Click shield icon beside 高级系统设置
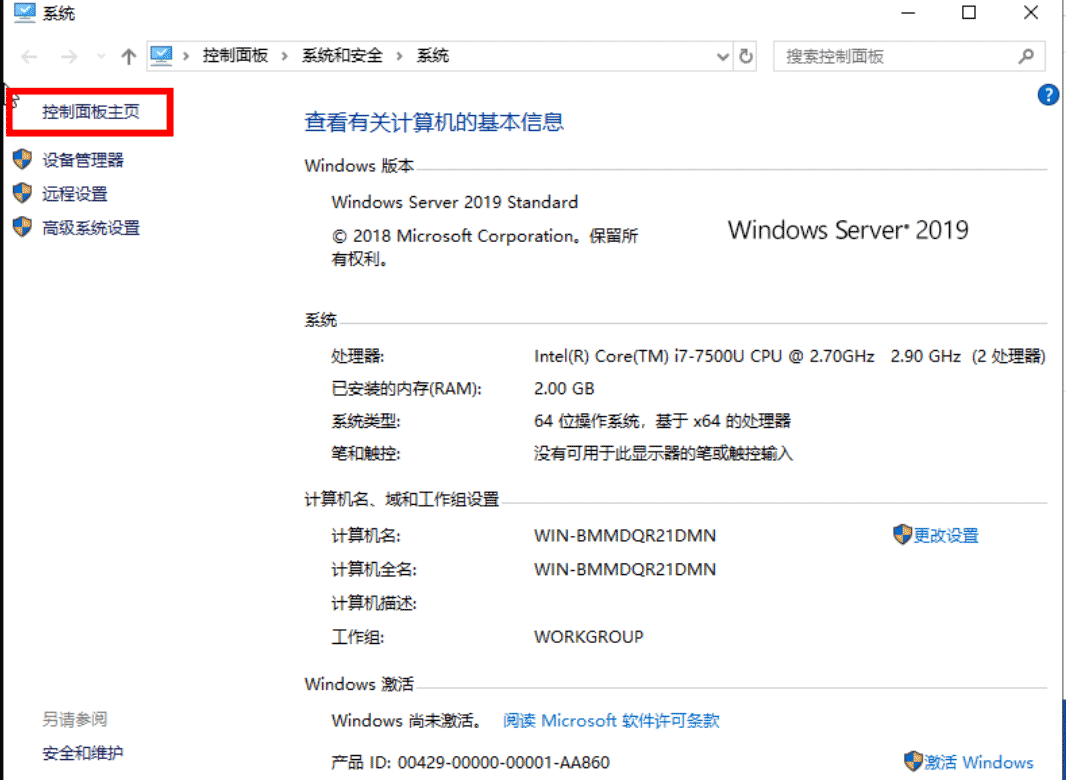Viewport: 1066px width, 780px height. click(22, 227)
